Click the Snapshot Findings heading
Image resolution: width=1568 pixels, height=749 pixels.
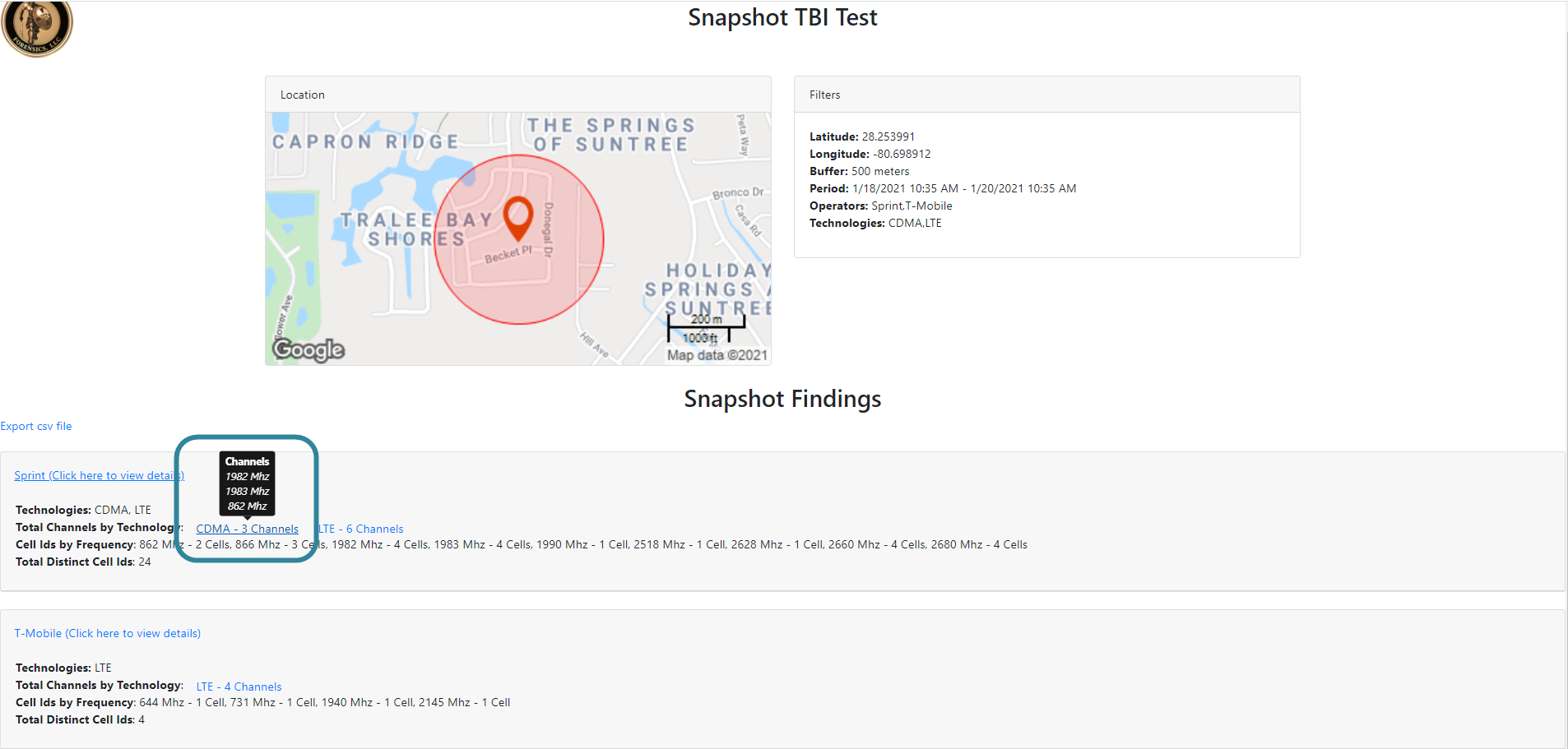pyautogui.click(x=782, y=399)
